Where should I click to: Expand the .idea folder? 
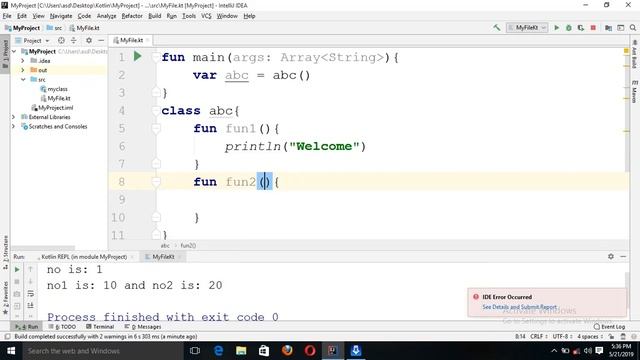(23, 61)
